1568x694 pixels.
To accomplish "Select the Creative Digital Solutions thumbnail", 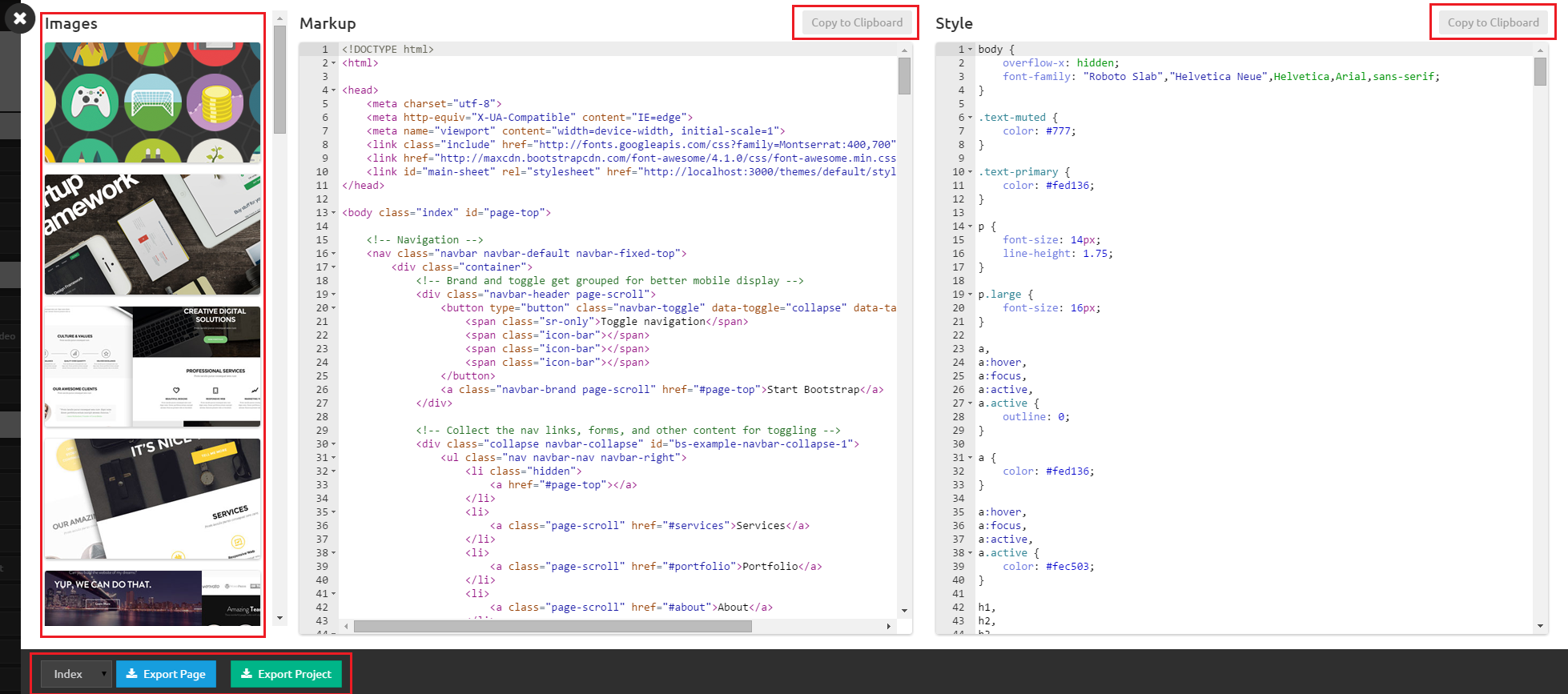I will [x=152, y=367].
